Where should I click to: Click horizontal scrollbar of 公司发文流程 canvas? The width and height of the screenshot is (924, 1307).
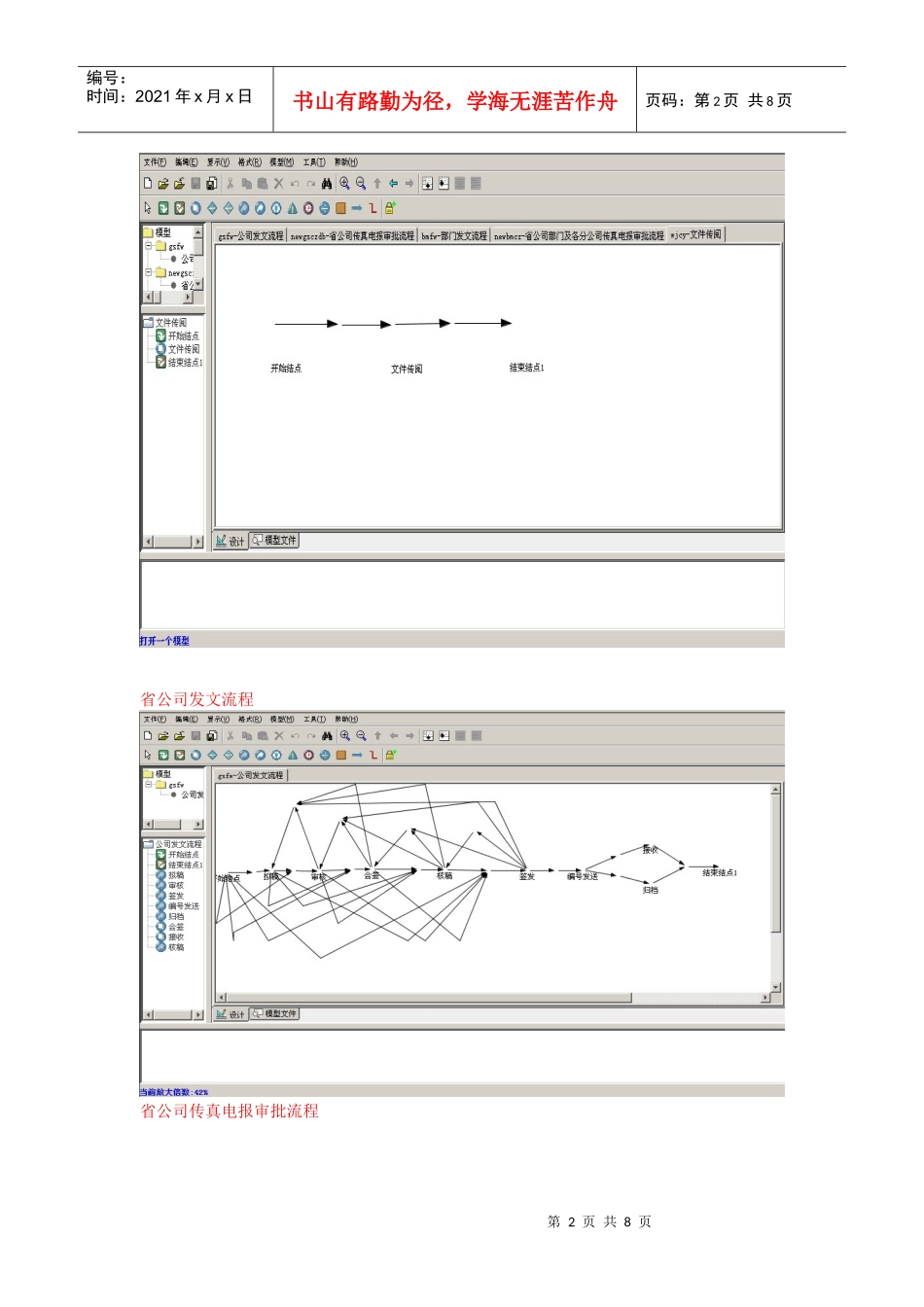point(493,998)
